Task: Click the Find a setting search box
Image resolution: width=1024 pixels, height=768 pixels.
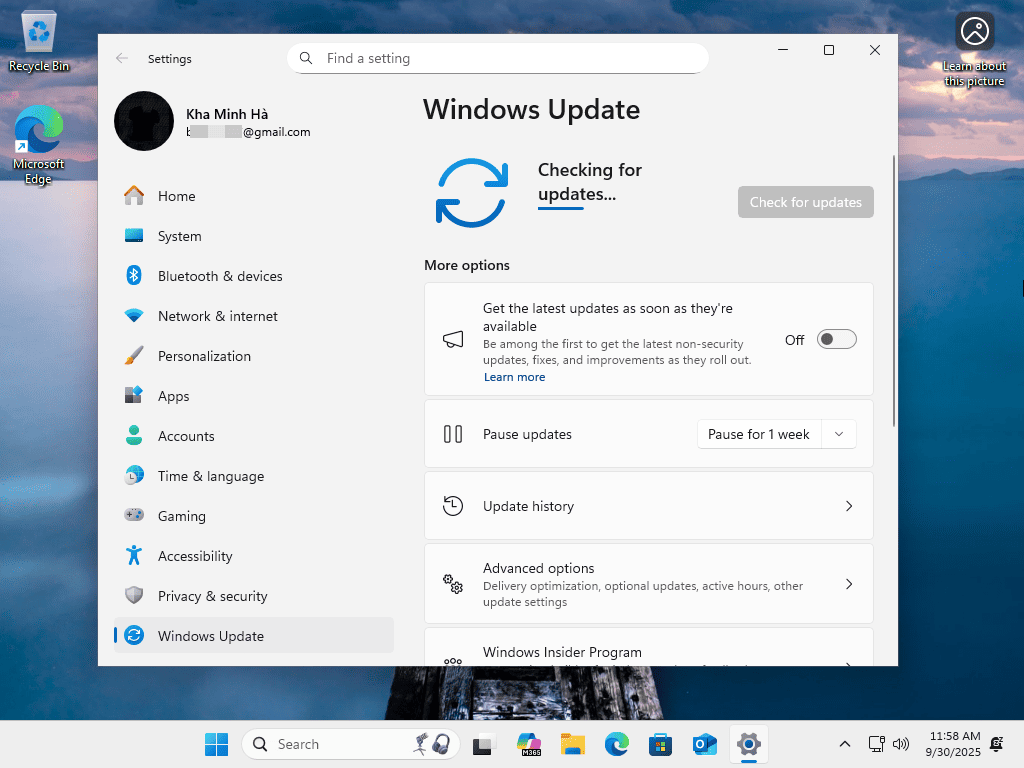Action: [x=510, y=59]
